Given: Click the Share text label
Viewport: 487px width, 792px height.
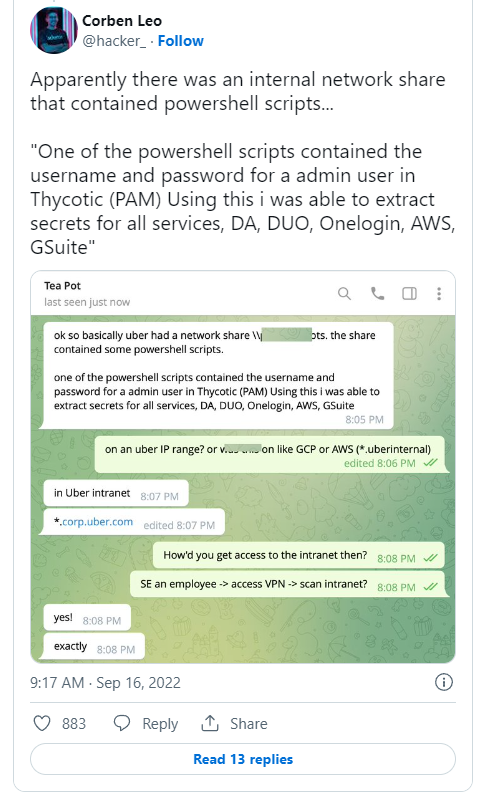Looking at the screenshot, I should [x=249, y=724].
